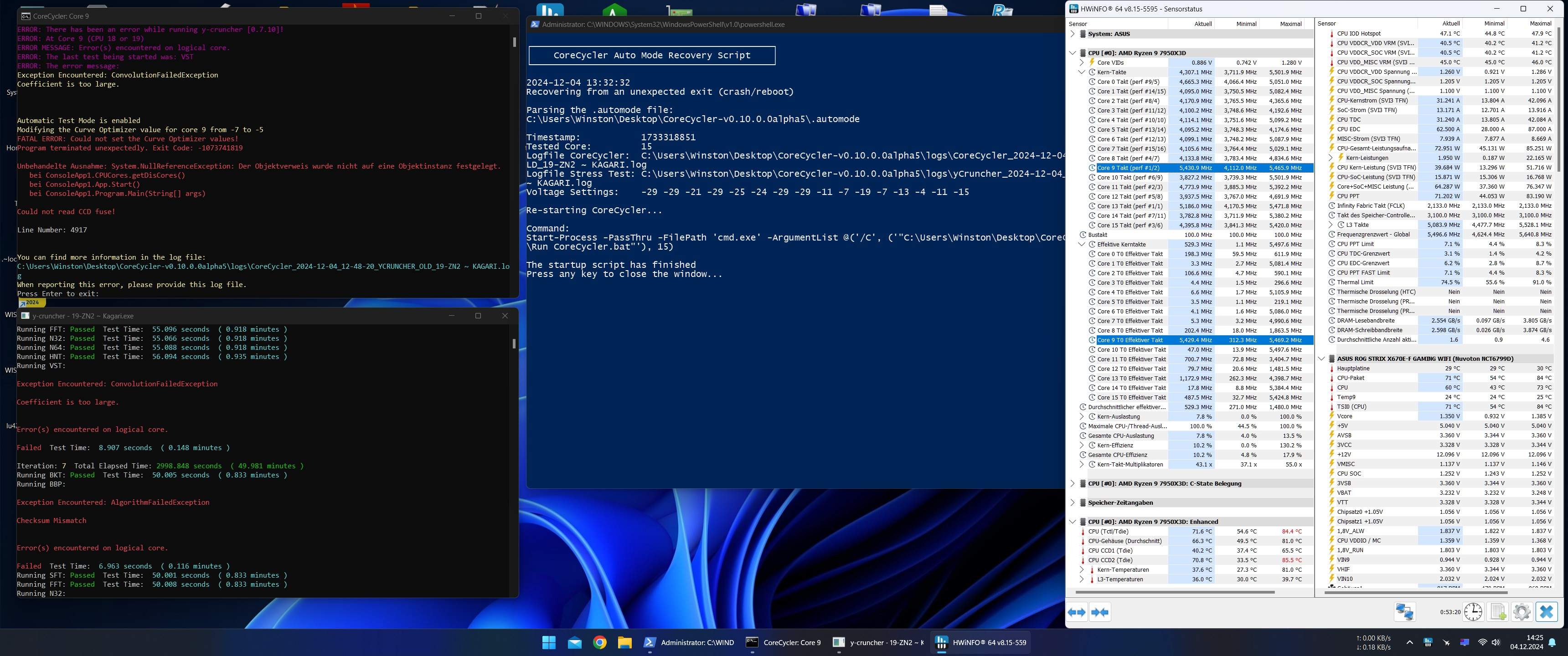The image size is (1568, 656).
Task: Switch to CoreCycler: Core 9 taskbar item
Action: pos(784,643)
